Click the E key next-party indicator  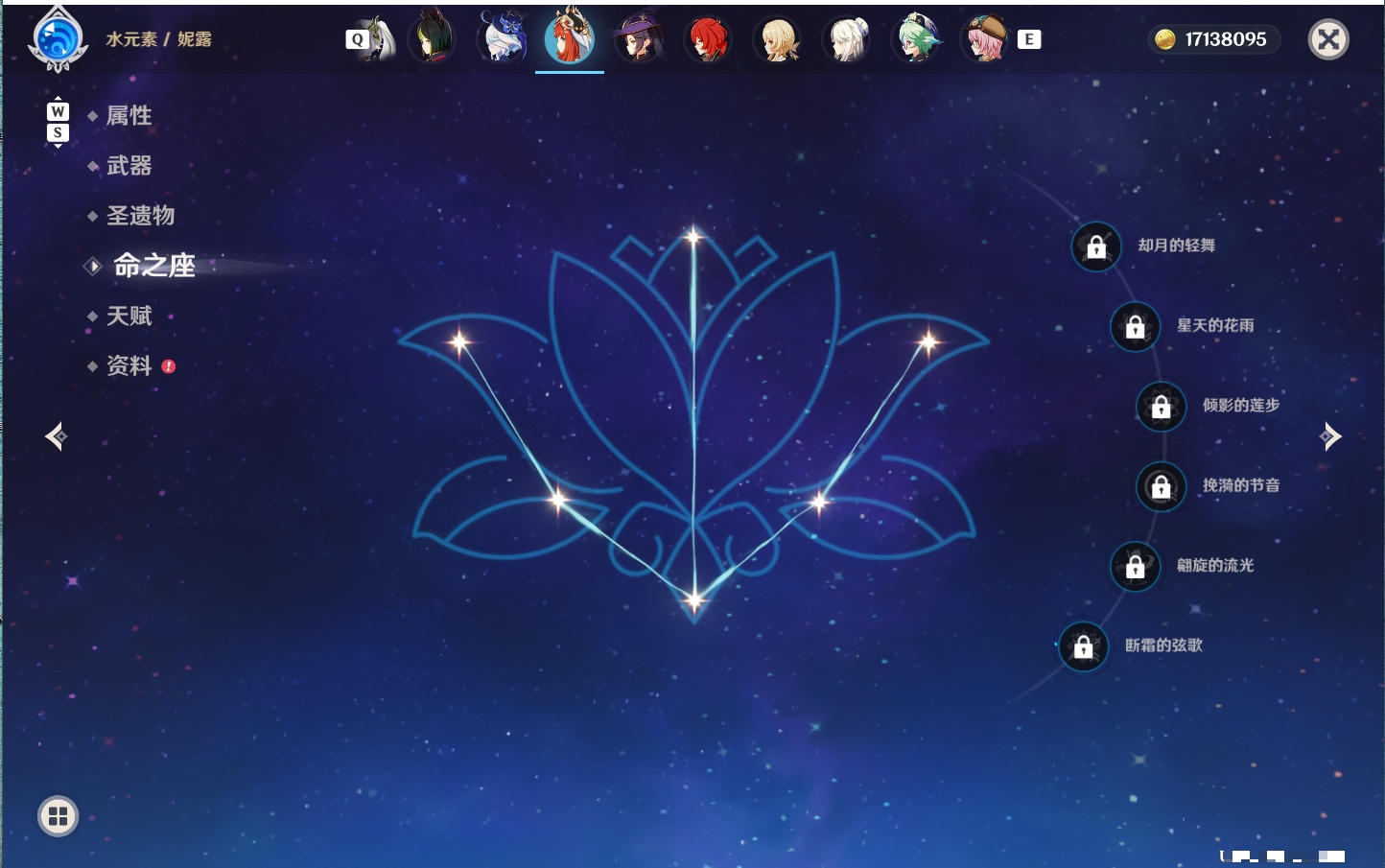click(1029, 39)
